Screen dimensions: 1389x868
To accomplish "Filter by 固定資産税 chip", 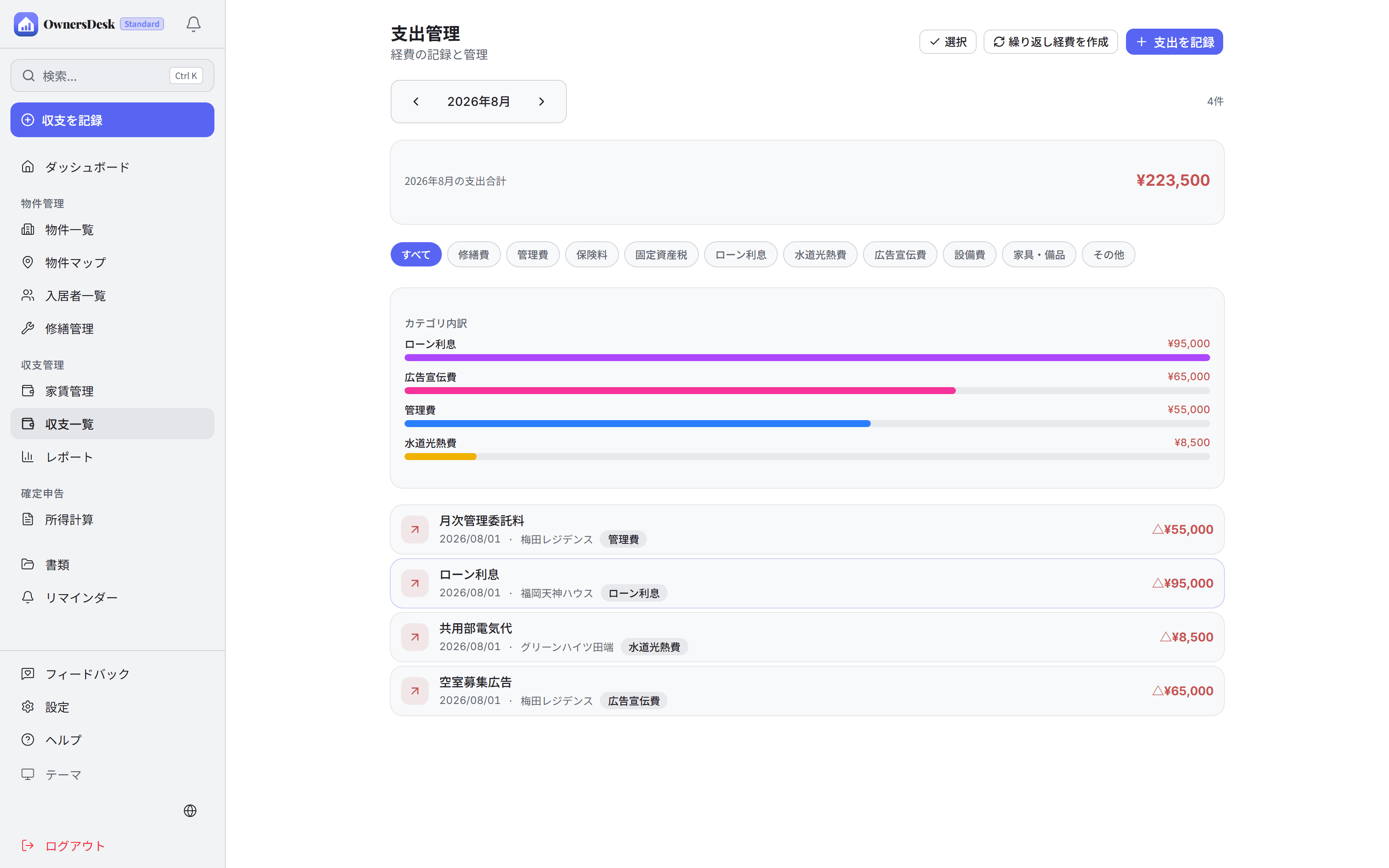I will click(x=661, y=254).
